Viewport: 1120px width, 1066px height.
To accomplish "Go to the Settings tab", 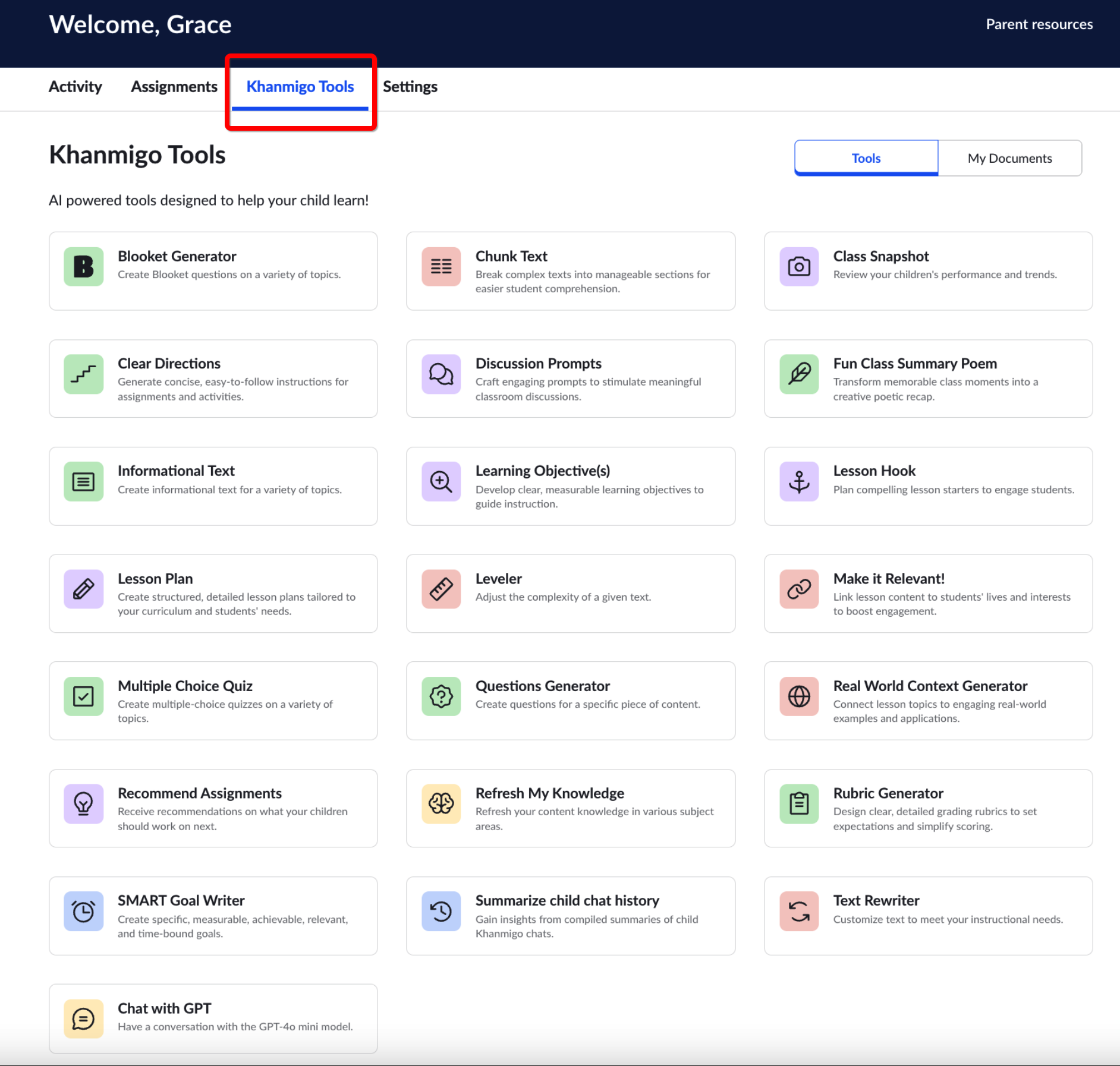I will 410,87.
